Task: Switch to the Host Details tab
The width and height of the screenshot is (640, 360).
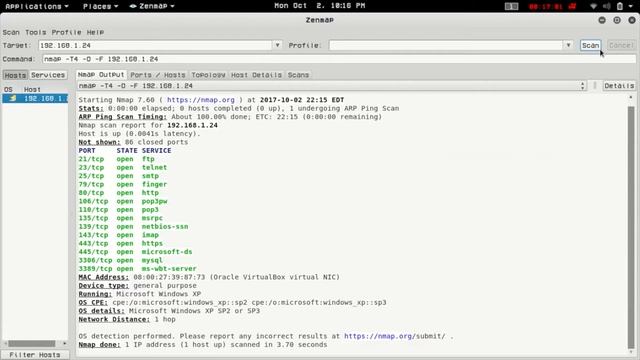Action: click(256, 75)
